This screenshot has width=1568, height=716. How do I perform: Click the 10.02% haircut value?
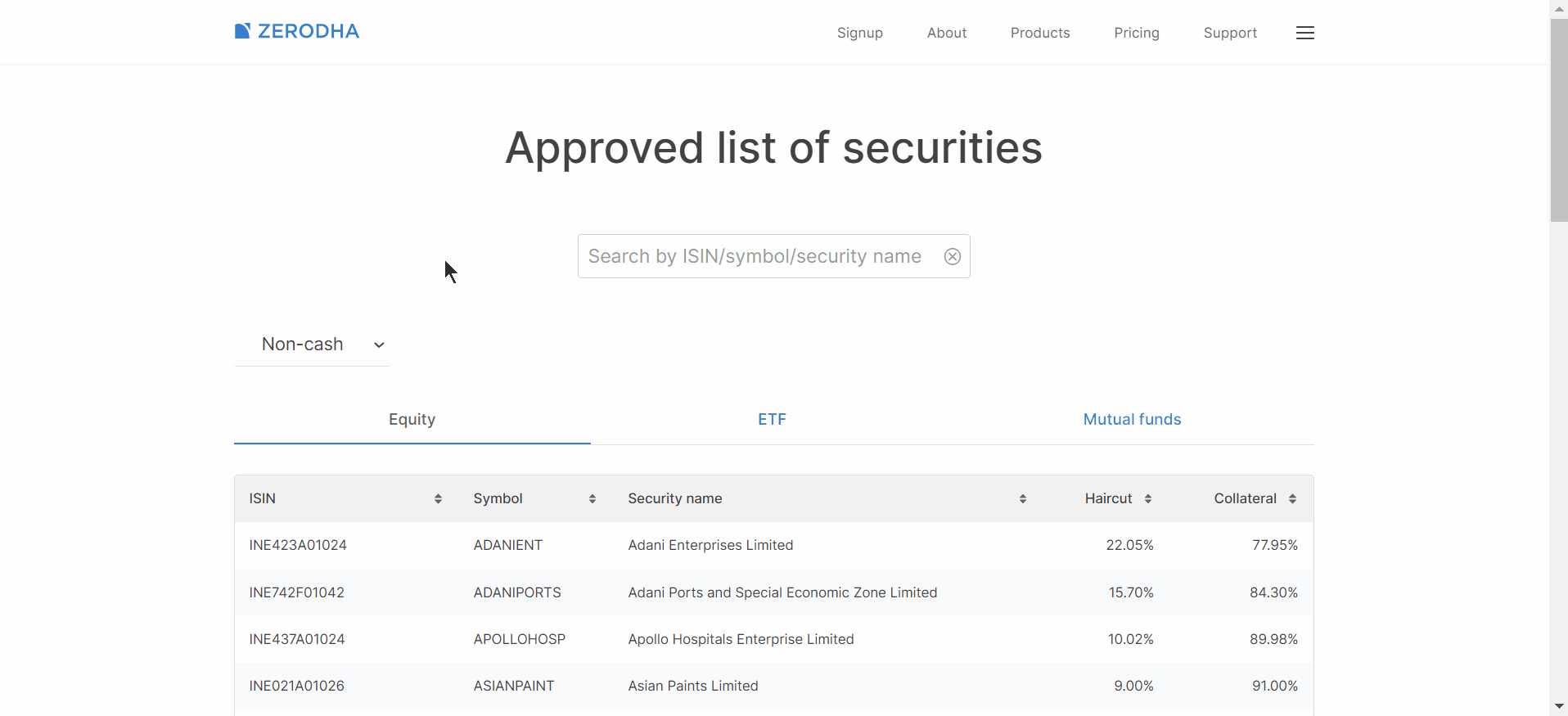point(1131,639)
